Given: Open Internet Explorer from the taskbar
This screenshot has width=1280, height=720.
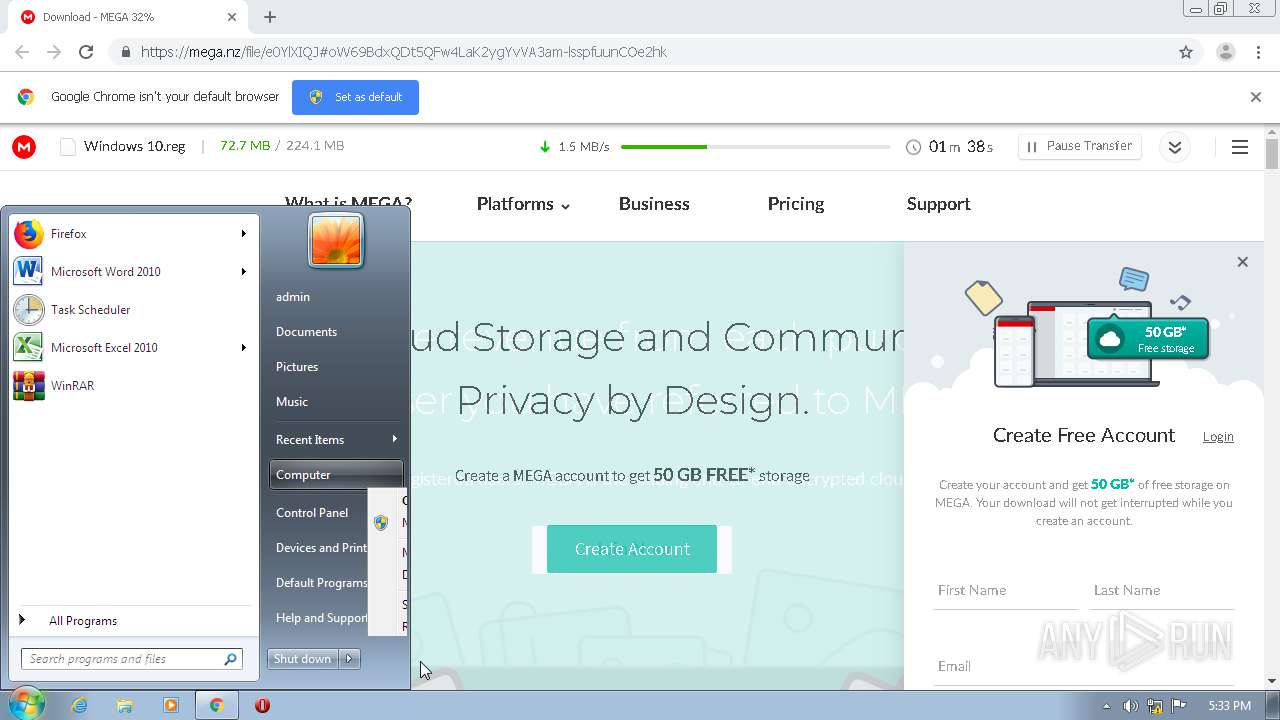Looking at the screenshot, I should [79, 705].
